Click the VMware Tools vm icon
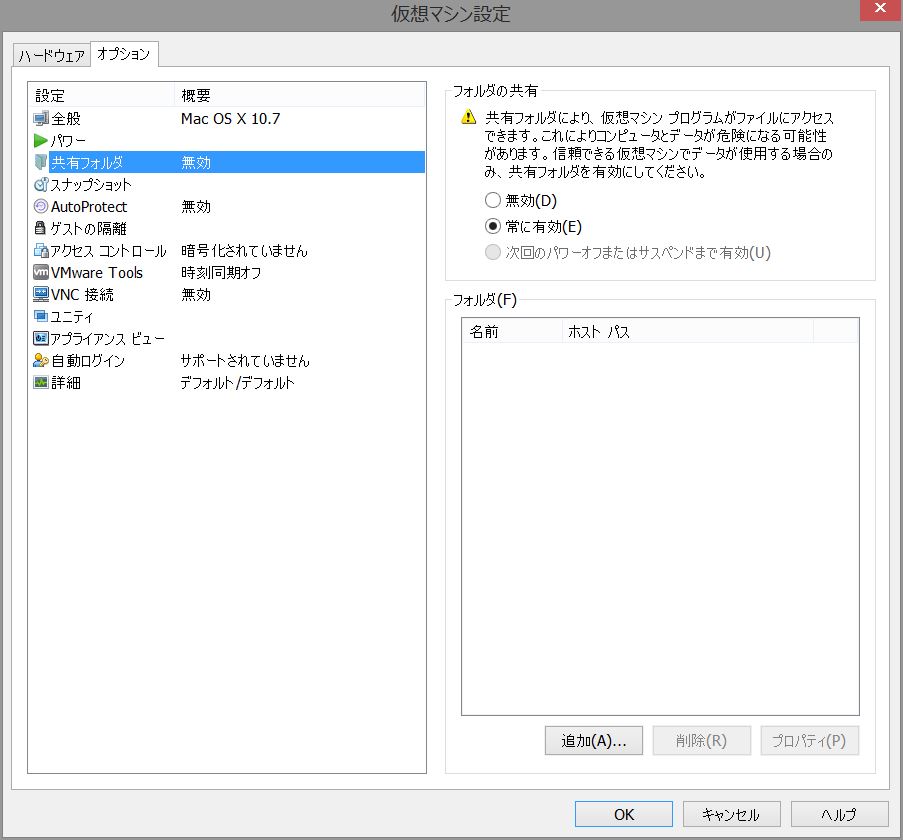 pyautogui.click(x=41, y=272)
